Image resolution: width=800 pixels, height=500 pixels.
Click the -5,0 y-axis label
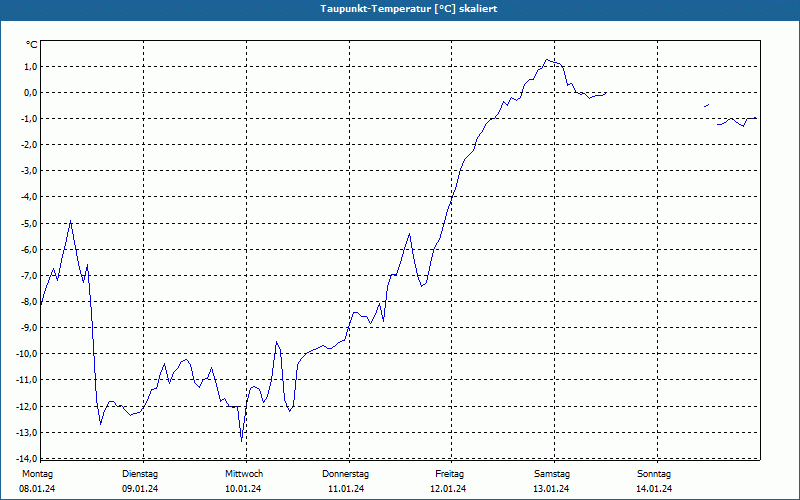coord(28,223)
